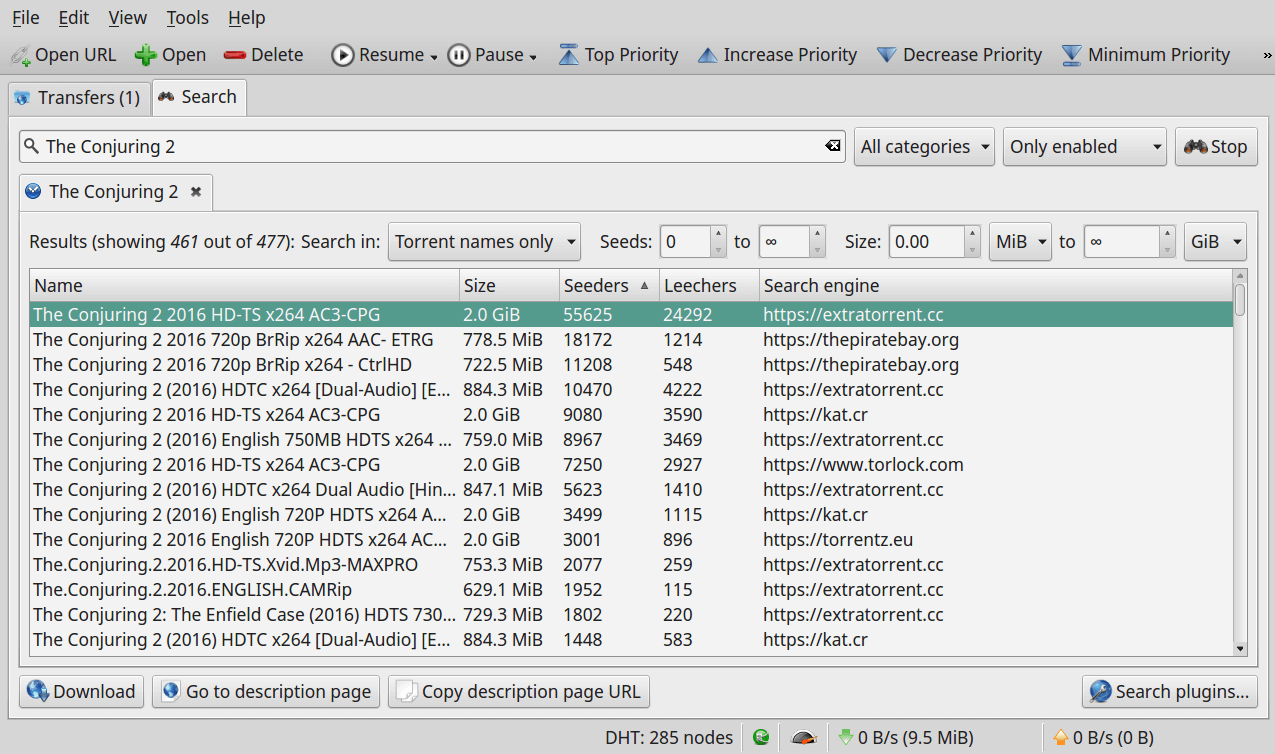Expand the Torrent names only dropdown
Screen dimensions: 1275x754
tap(484, 242)
